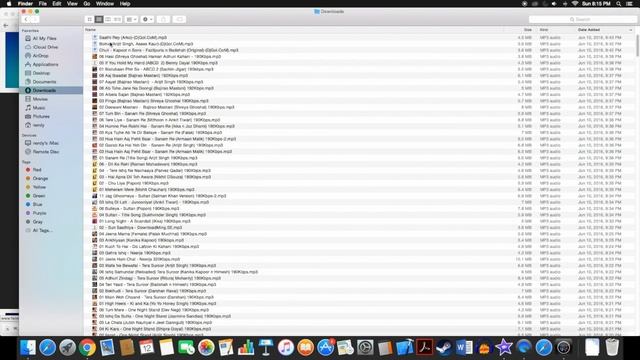Select file Saathi Rey (Arko) mp3
The width and height of the screenshot is (640, 360).
coord(133,37)
